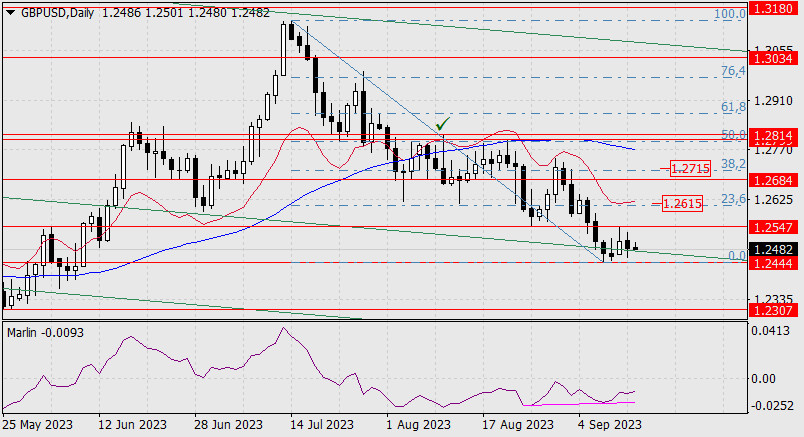Screen dimensions: 804x437
Task: Click the 12 Jun 2023 date label
Action: [133, 425]
